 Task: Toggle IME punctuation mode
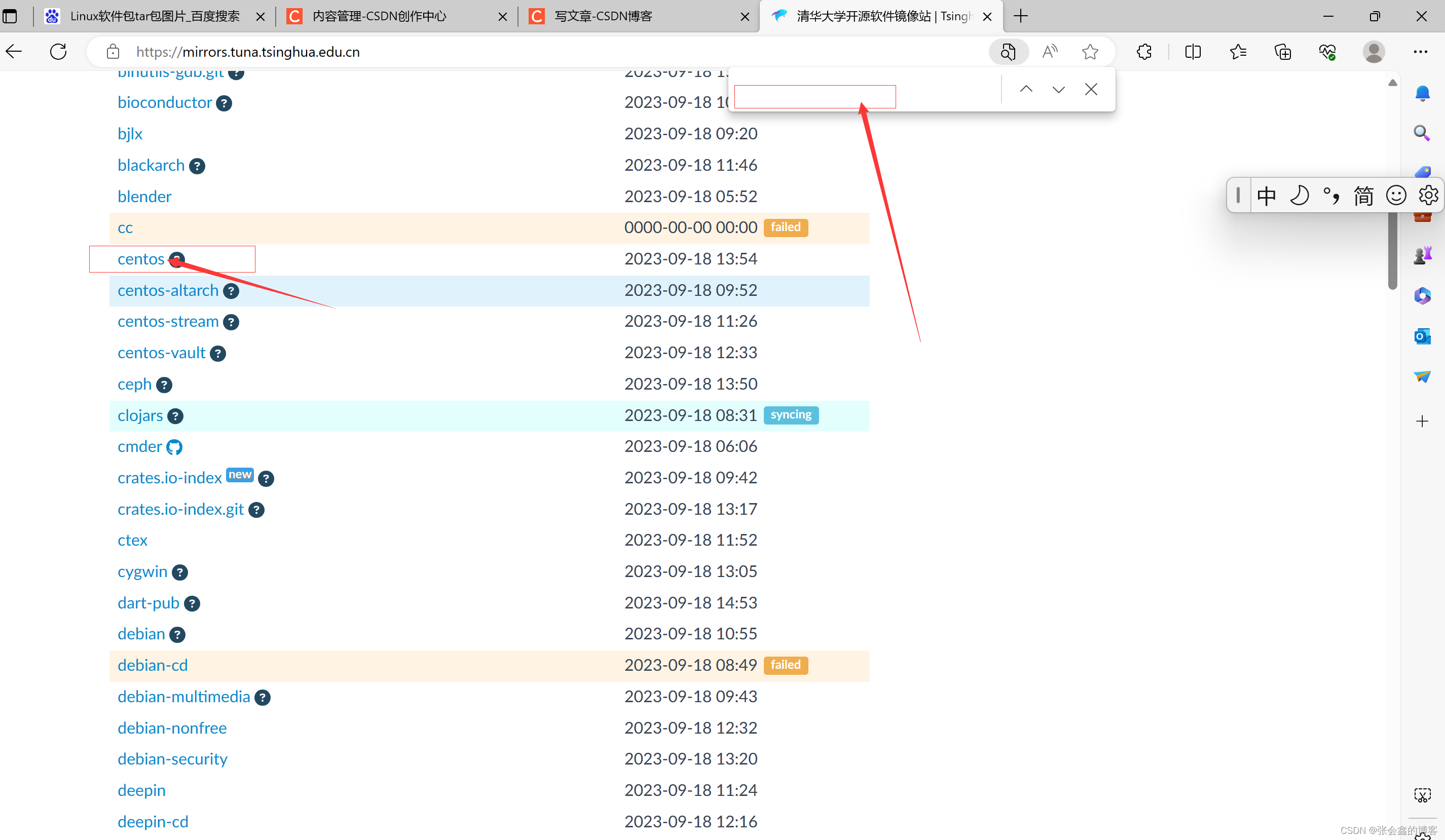click(1331, 196)
